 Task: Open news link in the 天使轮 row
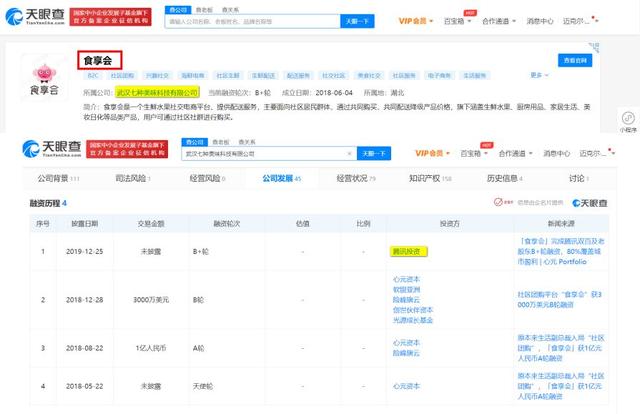click(x=561, y=386)
